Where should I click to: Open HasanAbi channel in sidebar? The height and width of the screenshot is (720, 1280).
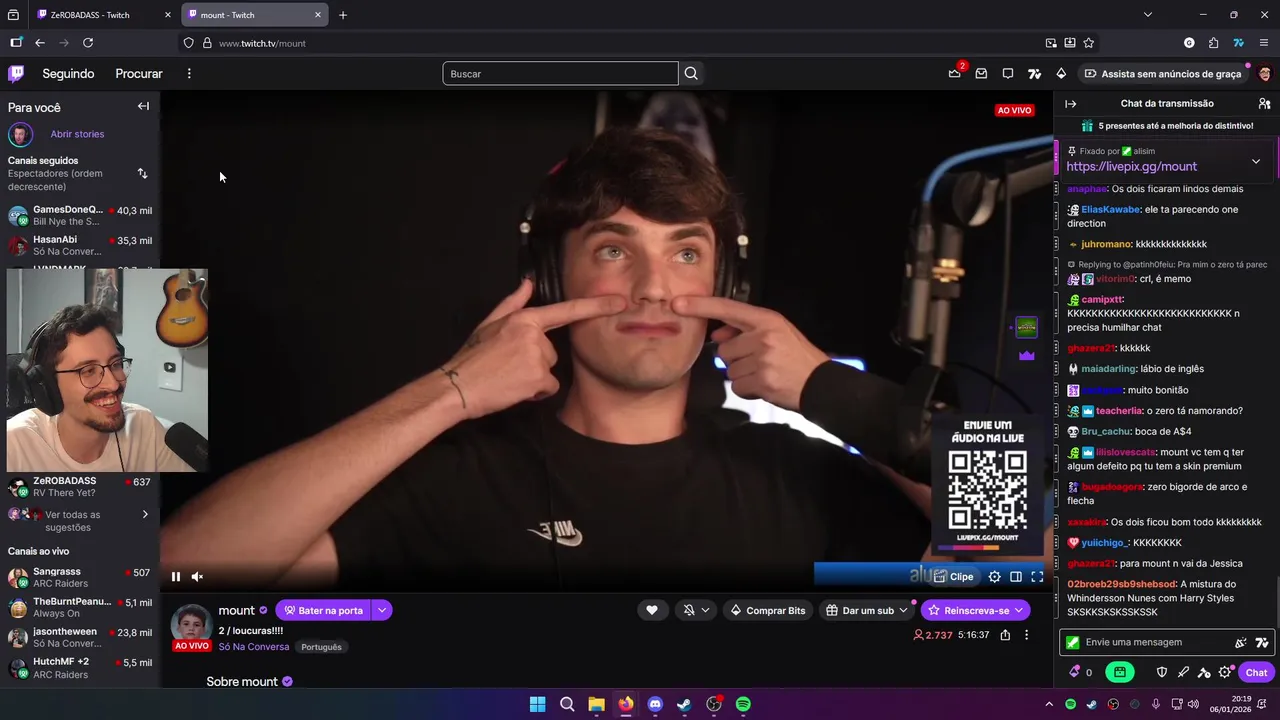tap(80, 245)
